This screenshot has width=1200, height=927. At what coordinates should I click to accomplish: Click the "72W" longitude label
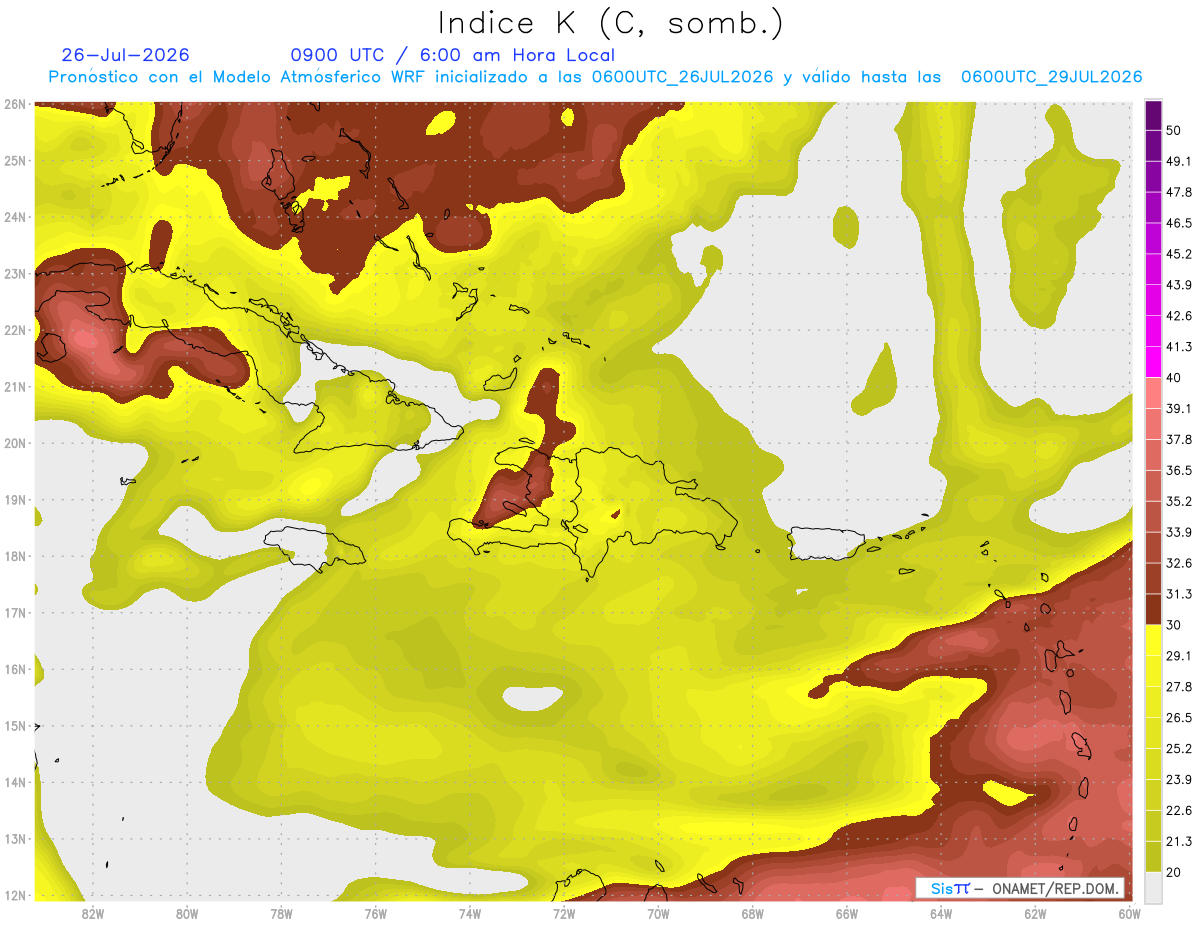click(564, 913)
